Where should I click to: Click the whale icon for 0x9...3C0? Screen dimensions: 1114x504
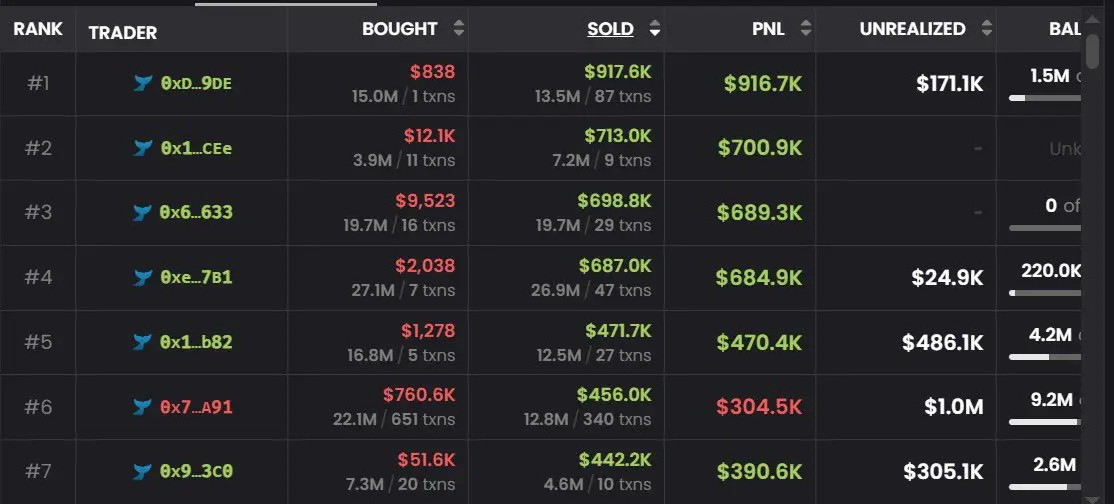tap(144, 471)
